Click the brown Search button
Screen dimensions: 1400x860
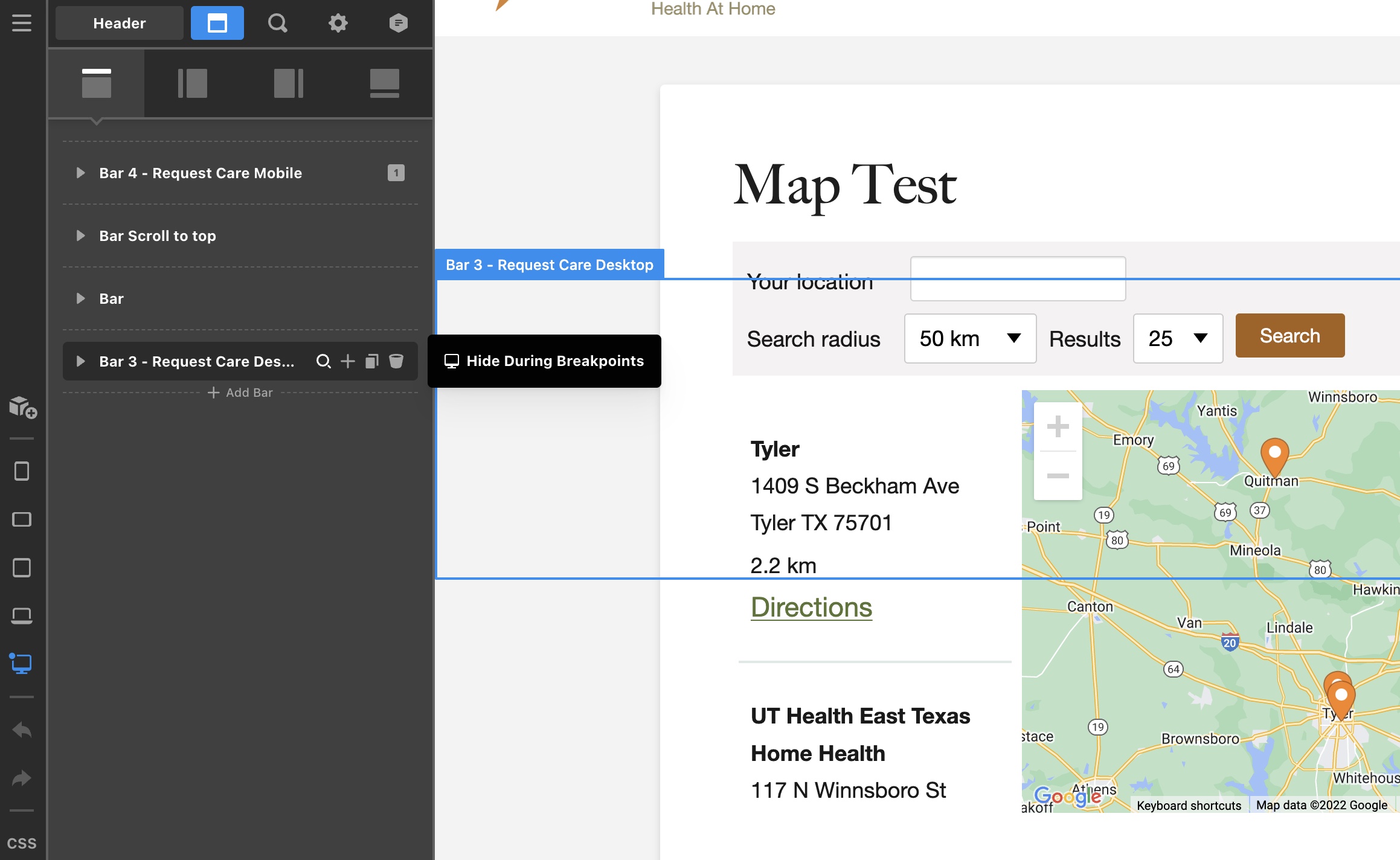tap(1289, 336)
